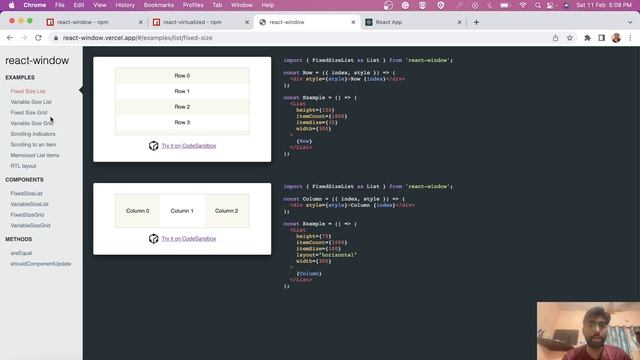Click the date and time in menu bar
The height and width of the screenshot is (360, 640).
[604, 5]
